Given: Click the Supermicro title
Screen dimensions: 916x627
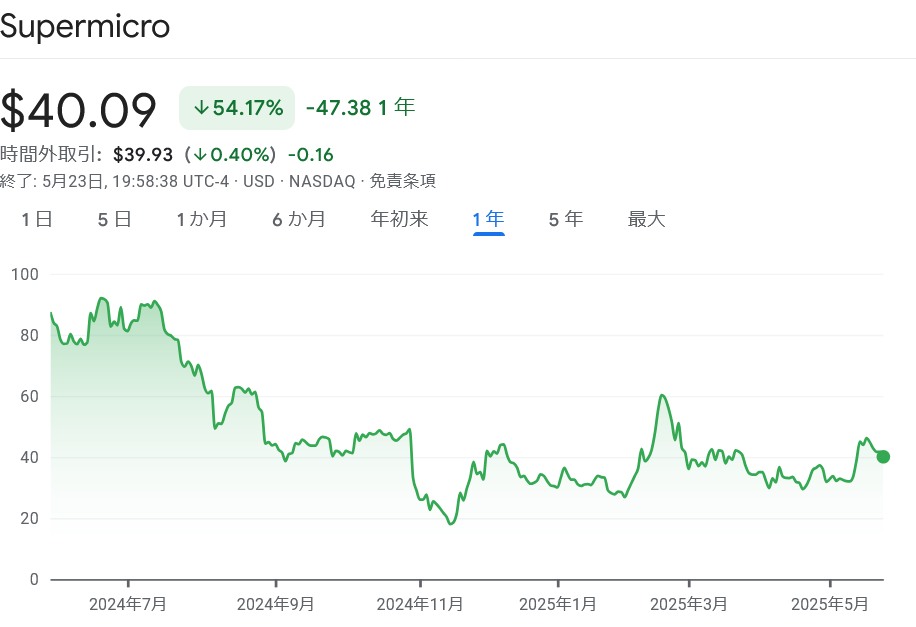Looking at the screenshot, I should [x=86, y=27].
